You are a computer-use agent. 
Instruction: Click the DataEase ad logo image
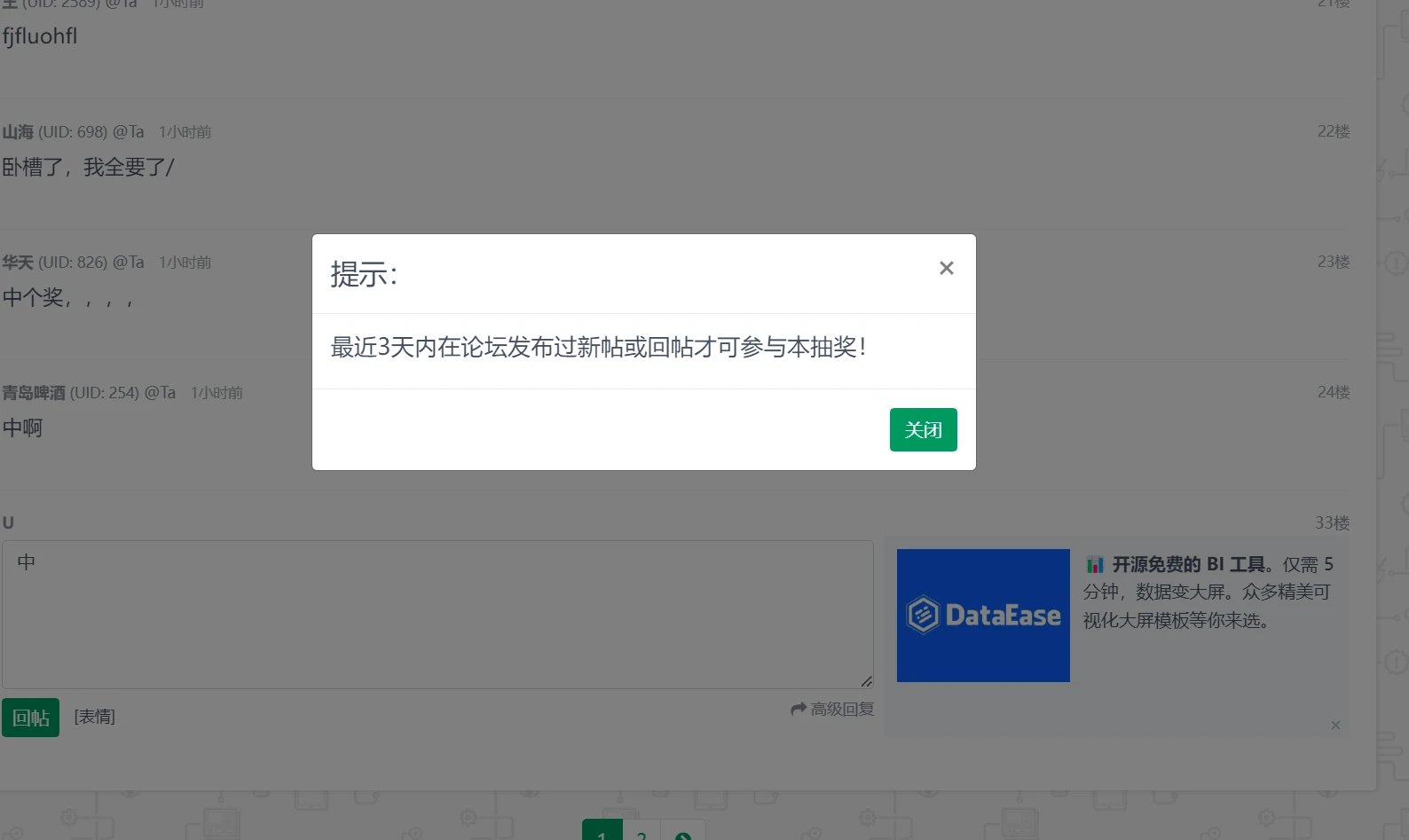tap(983, 616)
